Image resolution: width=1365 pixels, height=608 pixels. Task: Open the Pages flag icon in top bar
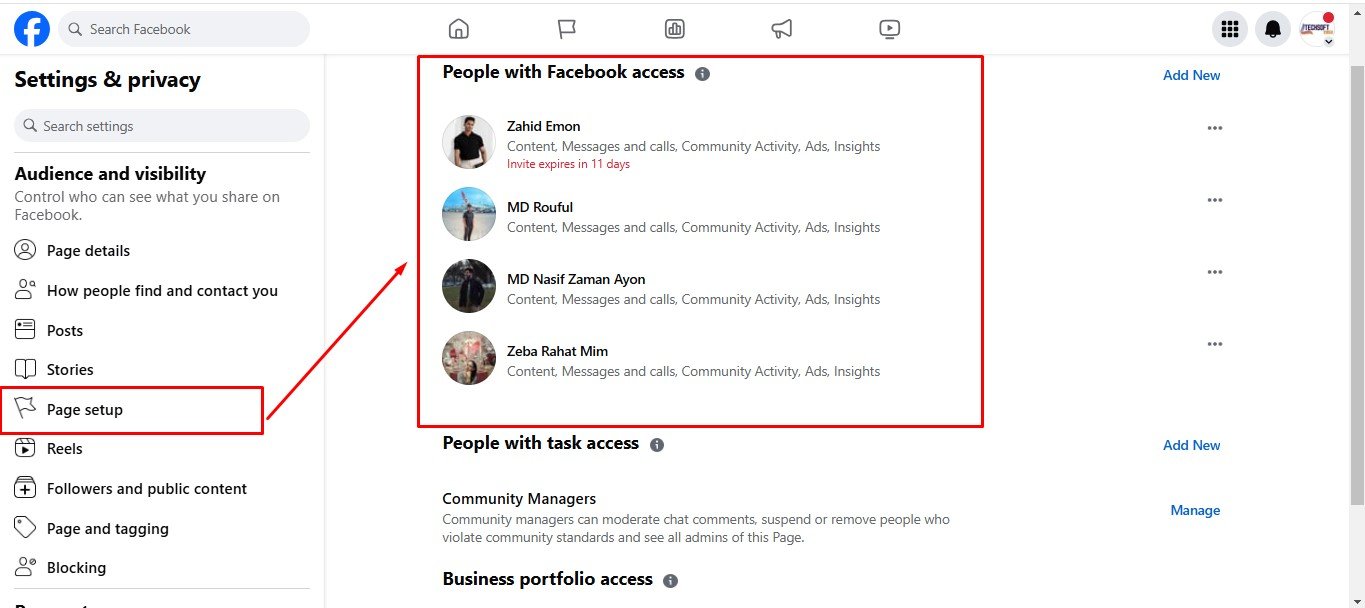(x=567, y=29)
